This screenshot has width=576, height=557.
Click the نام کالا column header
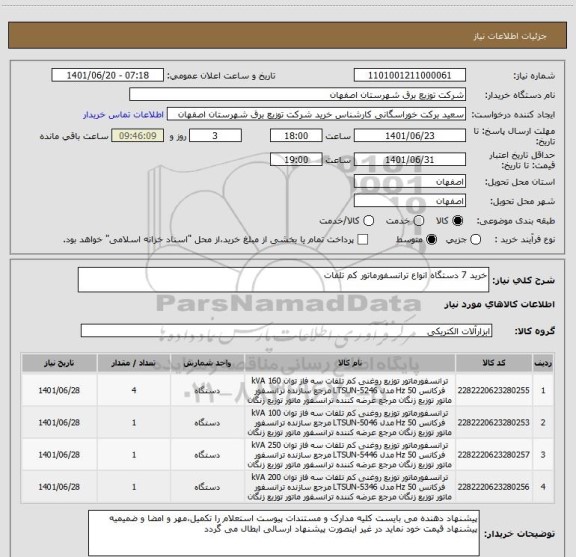coord(350,363)
